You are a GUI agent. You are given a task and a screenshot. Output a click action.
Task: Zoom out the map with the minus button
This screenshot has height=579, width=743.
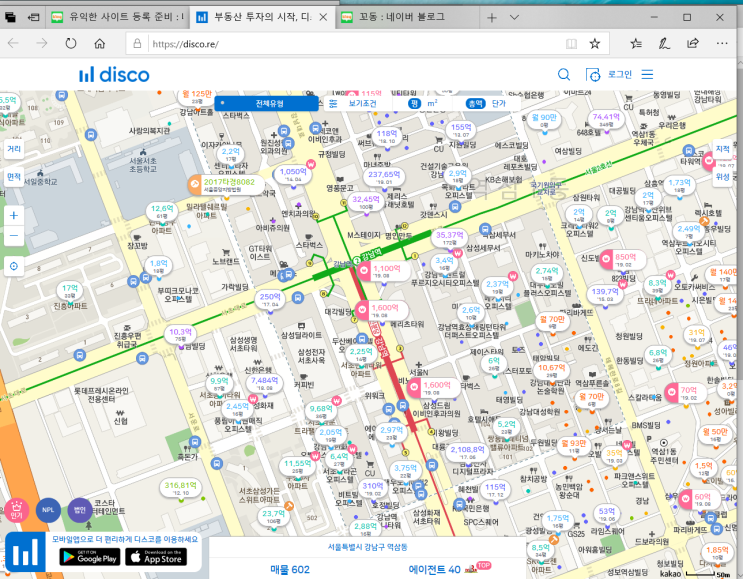14,235
